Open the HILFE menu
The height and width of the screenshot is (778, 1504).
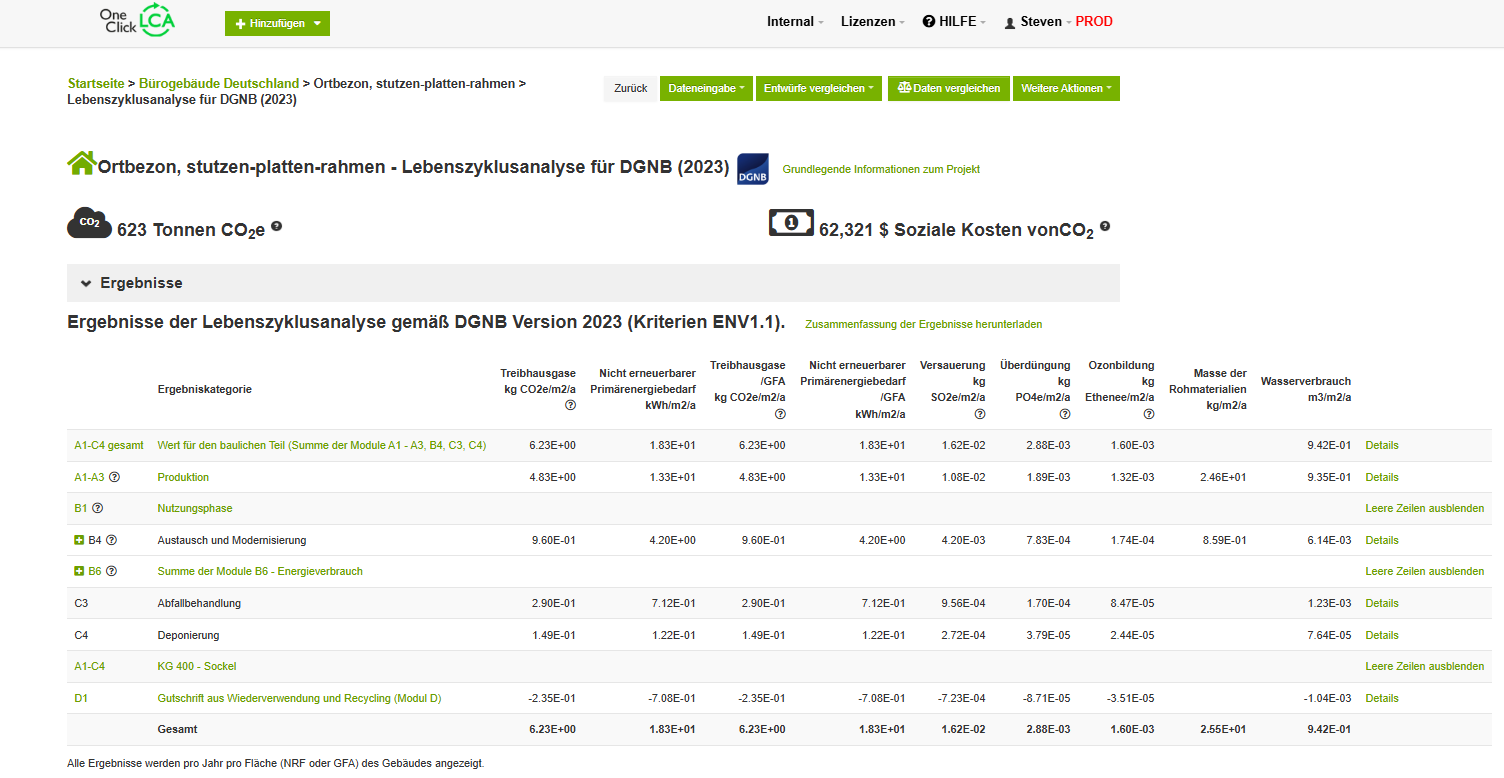(x=954, y=22)
